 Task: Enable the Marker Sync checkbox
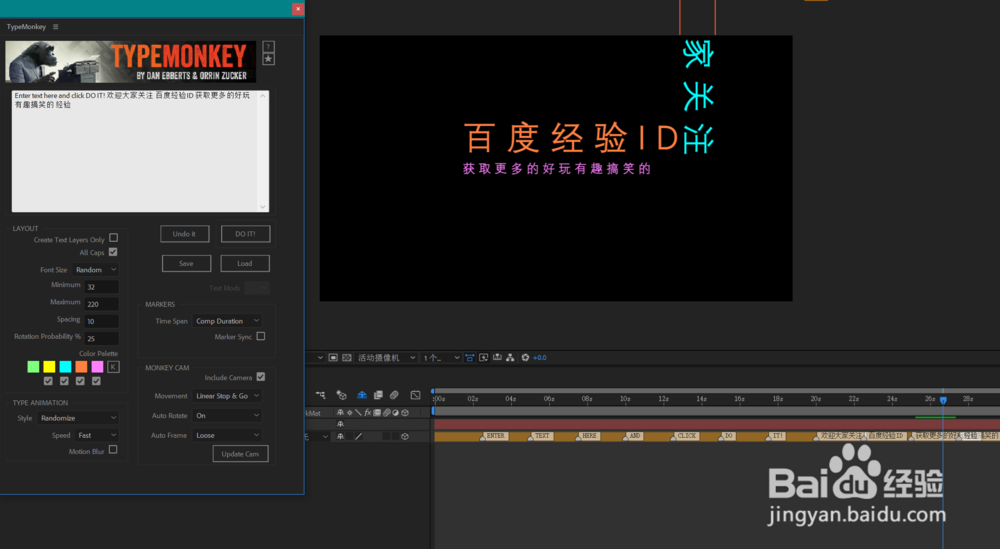[x=261, y=336]
